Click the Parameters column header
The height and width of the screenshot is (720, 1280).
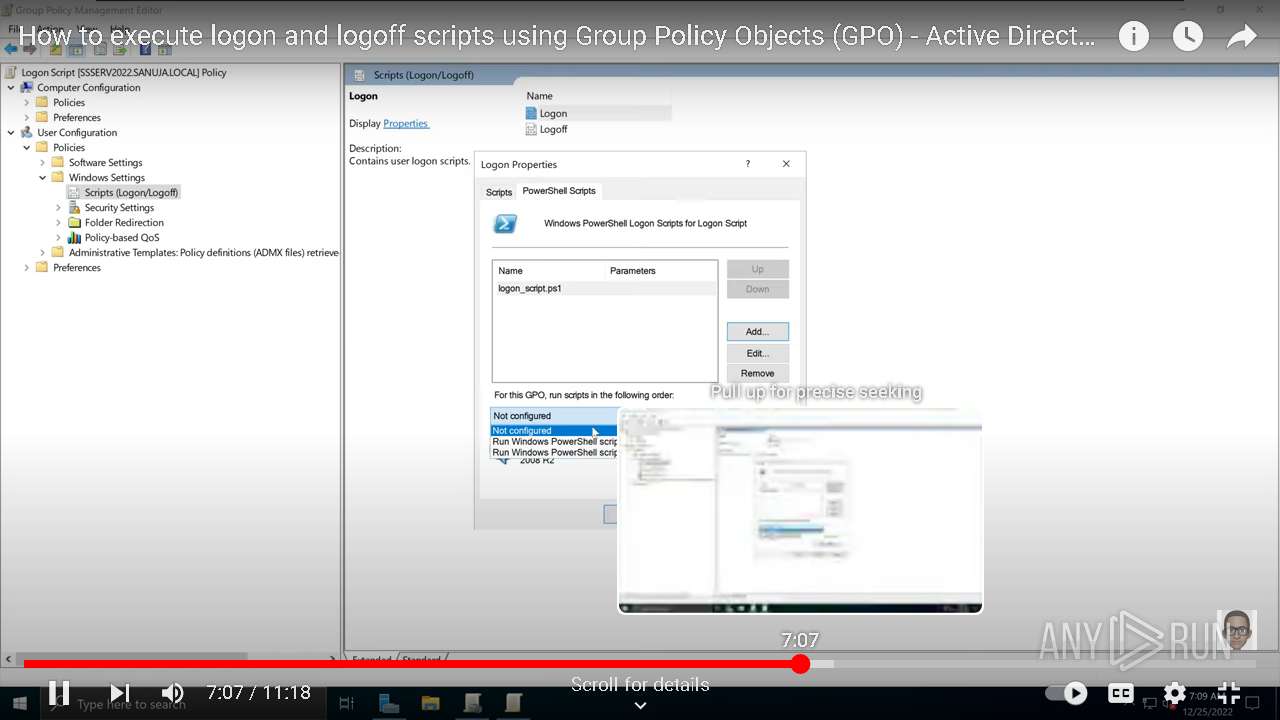pos(633,271)
